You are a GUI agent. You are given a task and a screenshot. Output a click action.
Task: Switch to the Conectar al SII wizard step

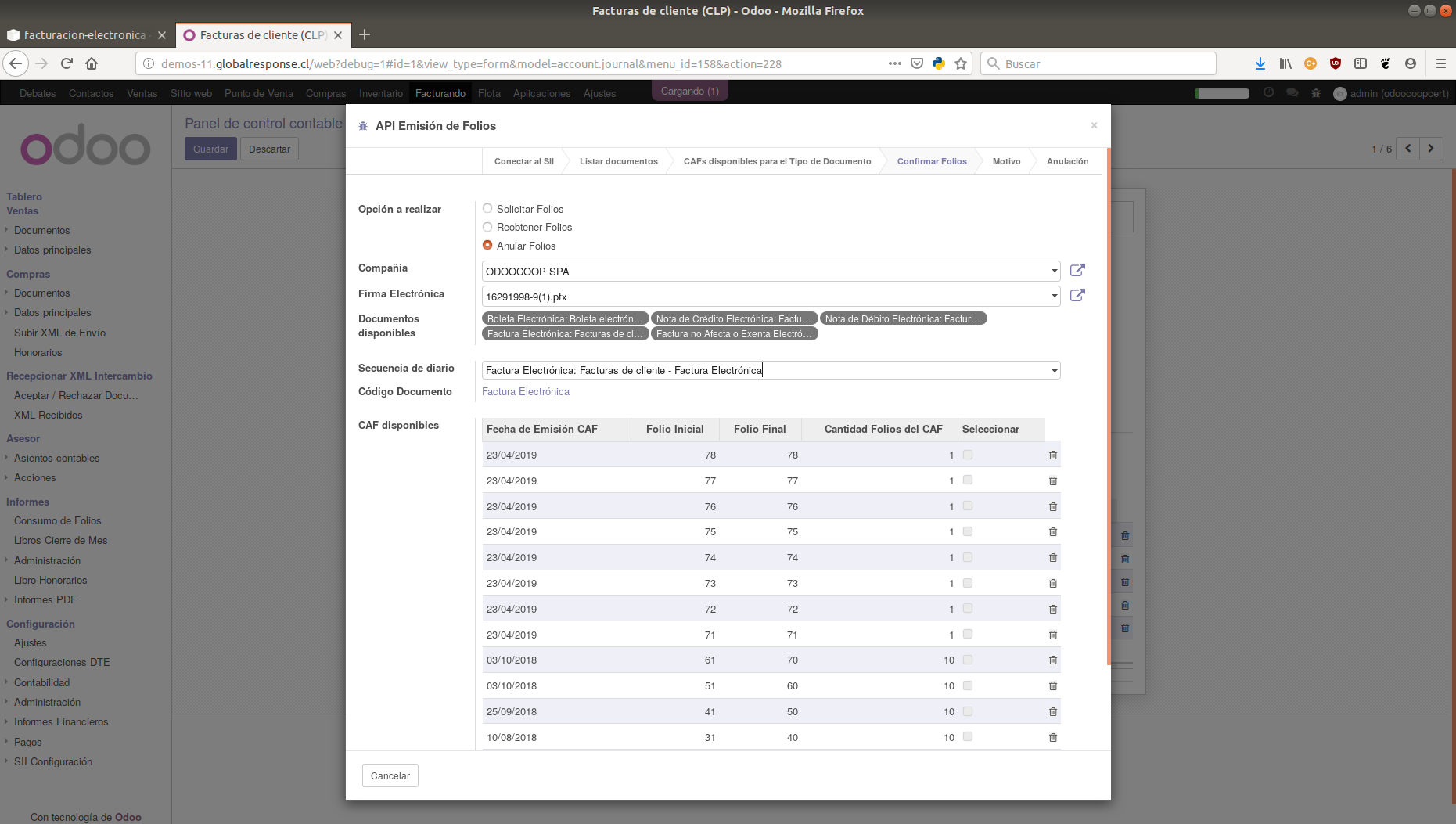[523, 161]
